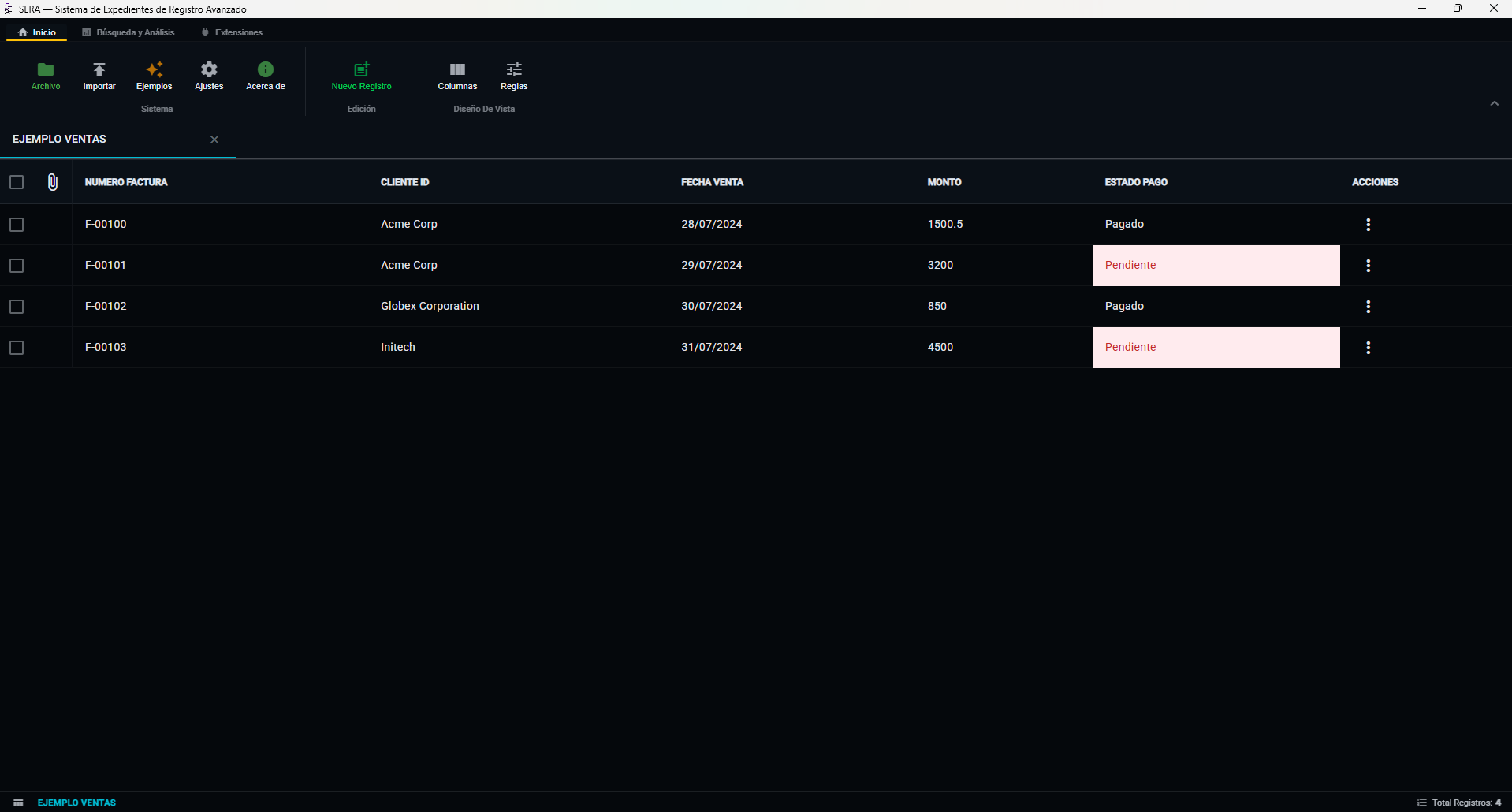Screen dimensions: 1512x812
Task: Check the row F-00102 checkbox
Action: (x=17, y=307)
